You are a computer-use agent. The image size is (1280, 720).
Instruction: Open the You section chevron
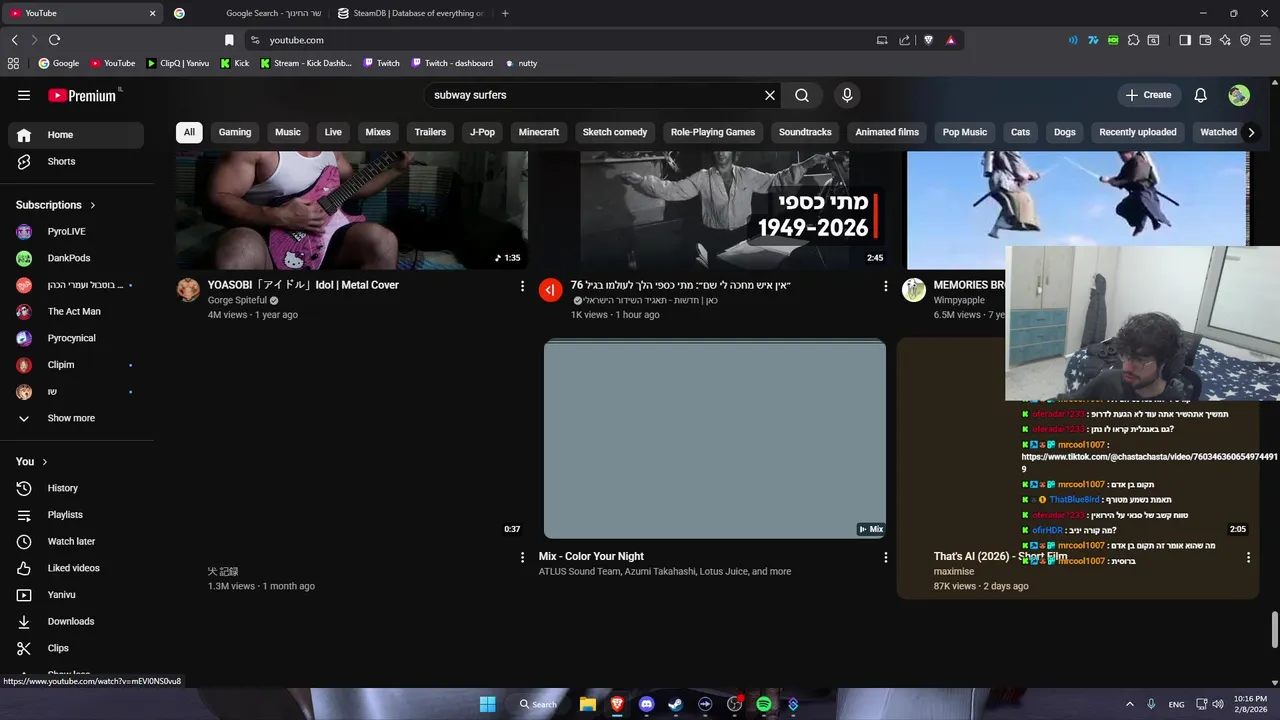point(45,462)
